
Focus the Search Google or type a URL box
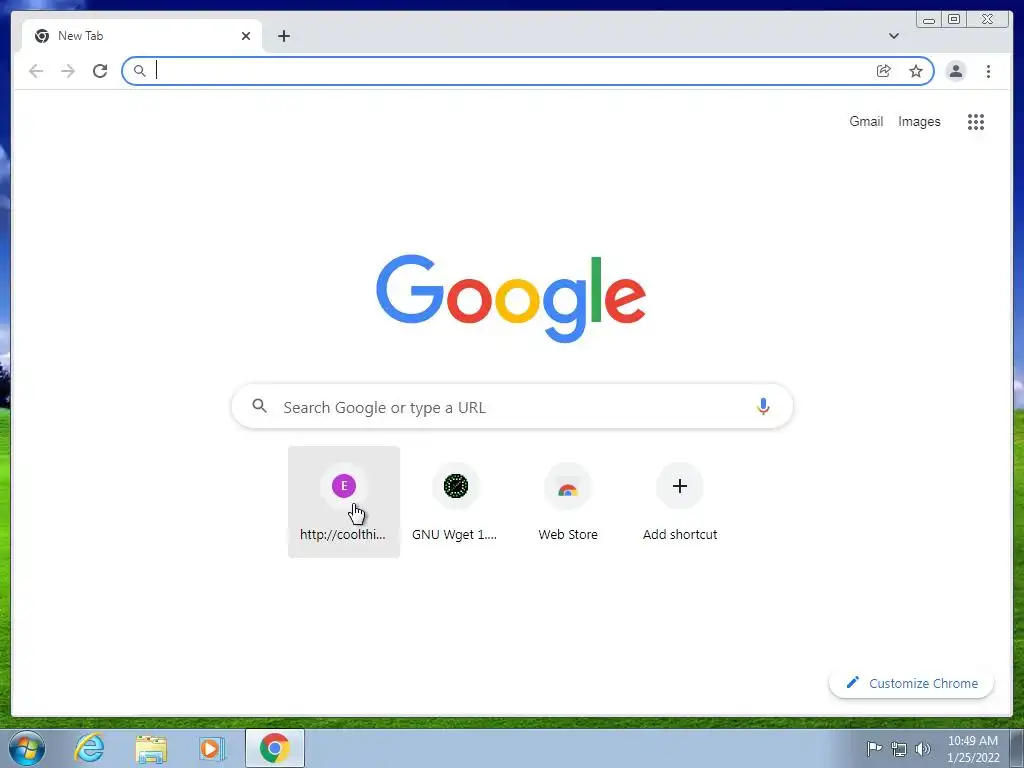512,406
